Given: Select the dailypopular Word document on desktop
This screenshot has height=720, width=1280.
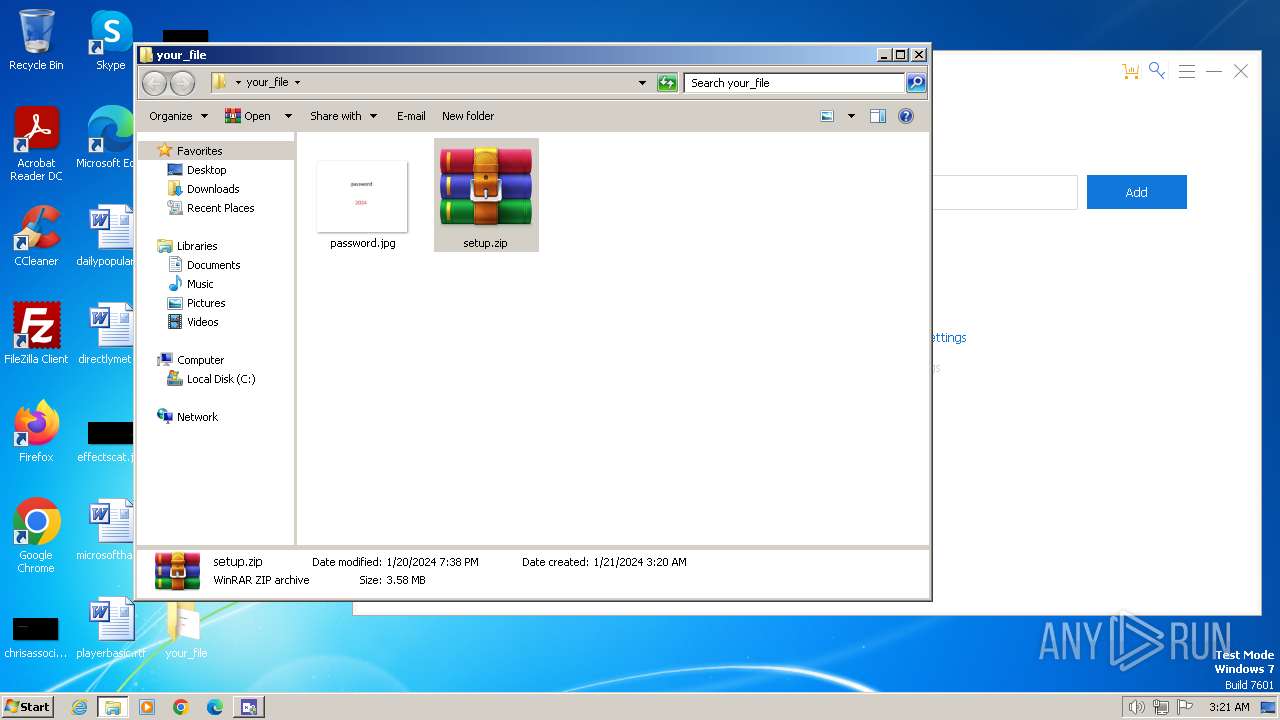Looking at the screenshot, I should 105,236.
